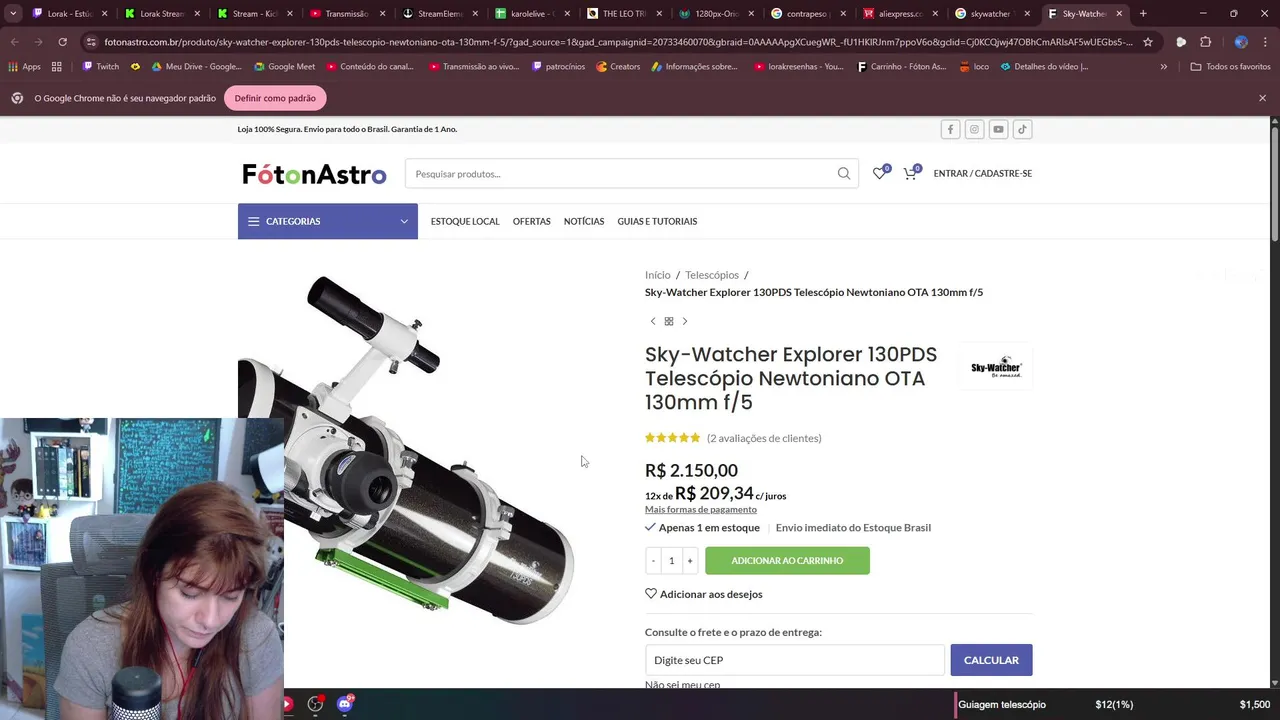Click the Sky-Watcher brand logo
The width and height of the screenshot is (1280, 720).
click(996, 366)
